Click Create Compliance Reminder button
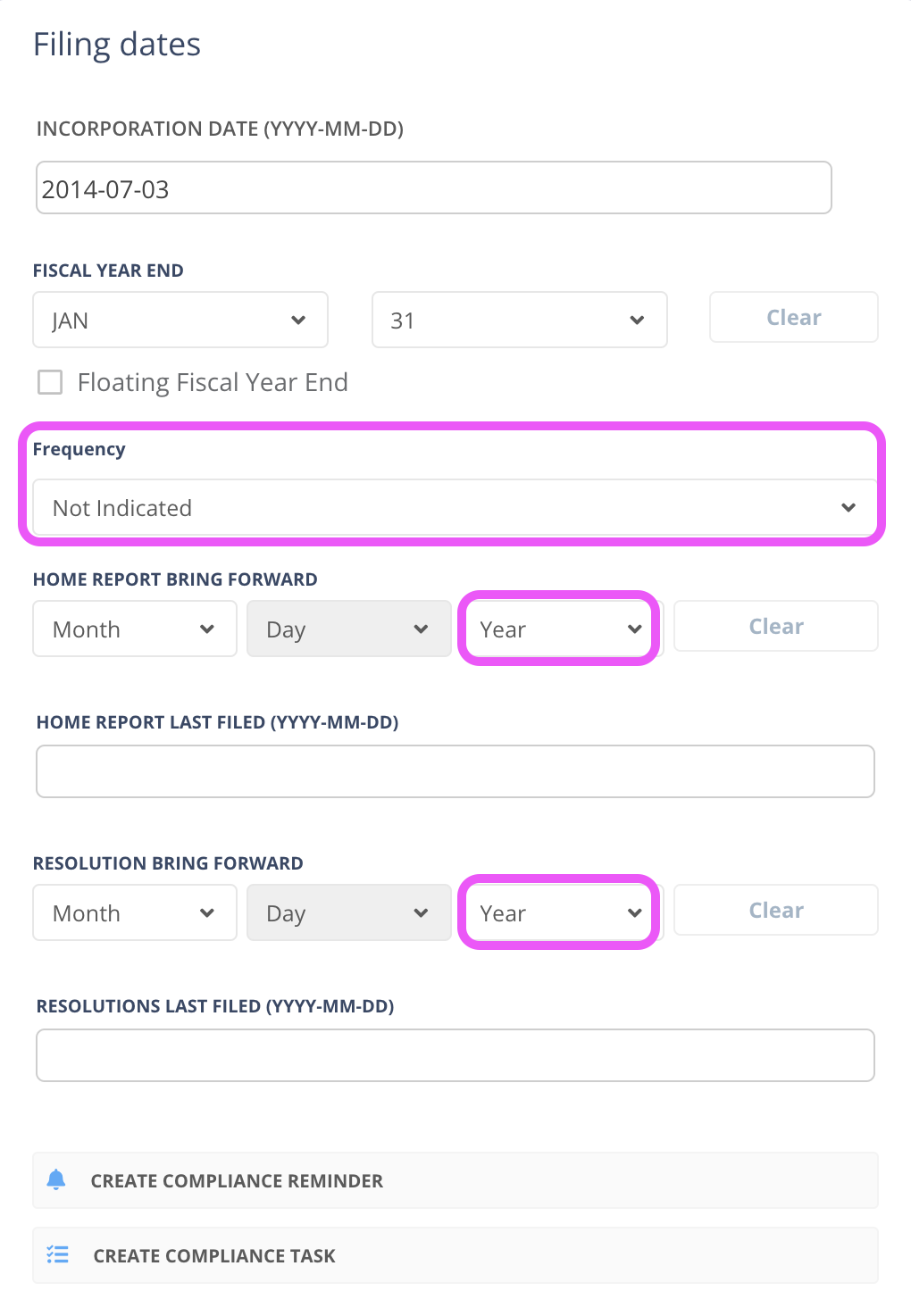The image size is (911, 1316). (455, 1180)
